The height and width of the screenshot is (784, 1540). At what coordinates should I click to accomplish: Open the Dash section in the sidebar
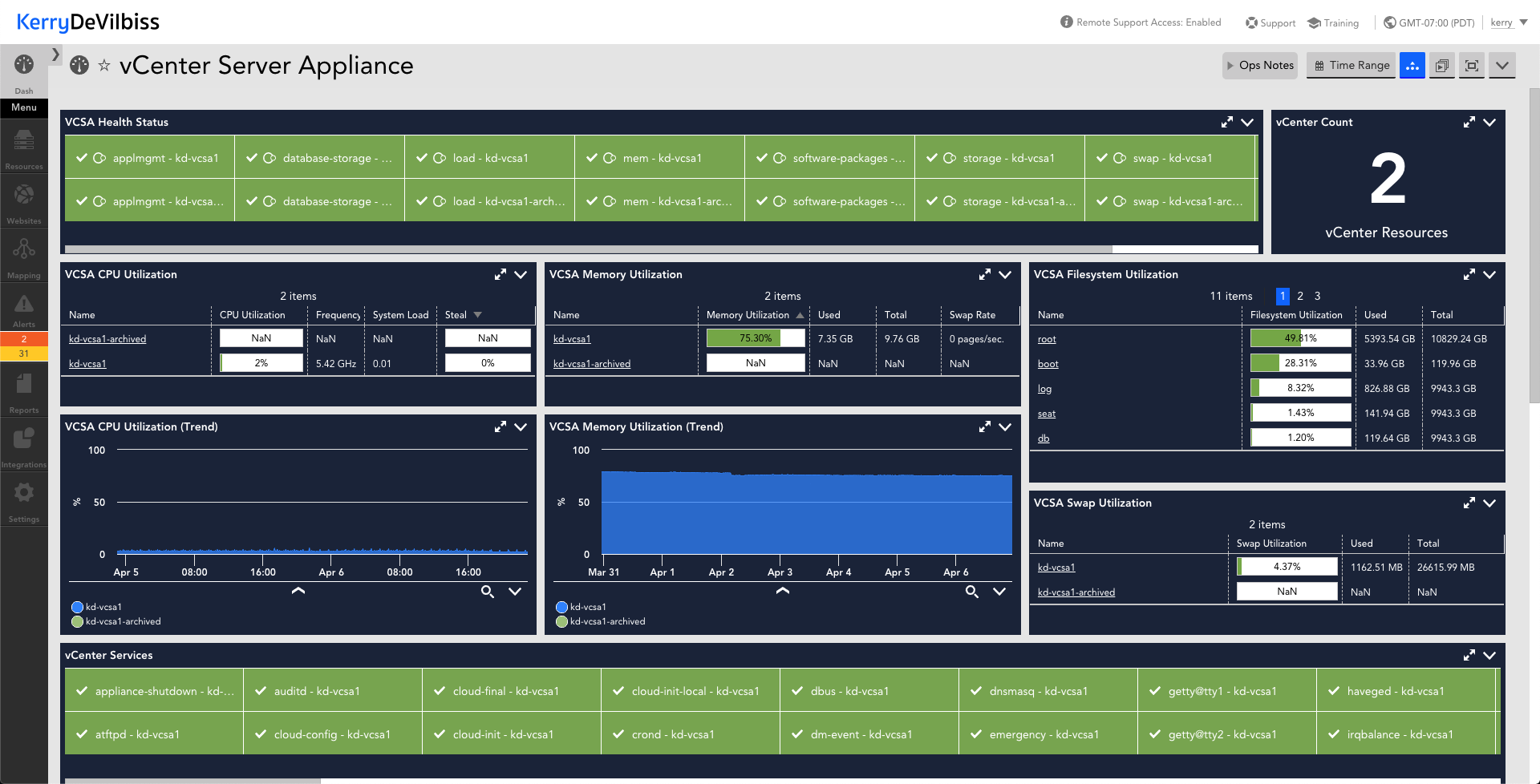[x=24, y=73]
